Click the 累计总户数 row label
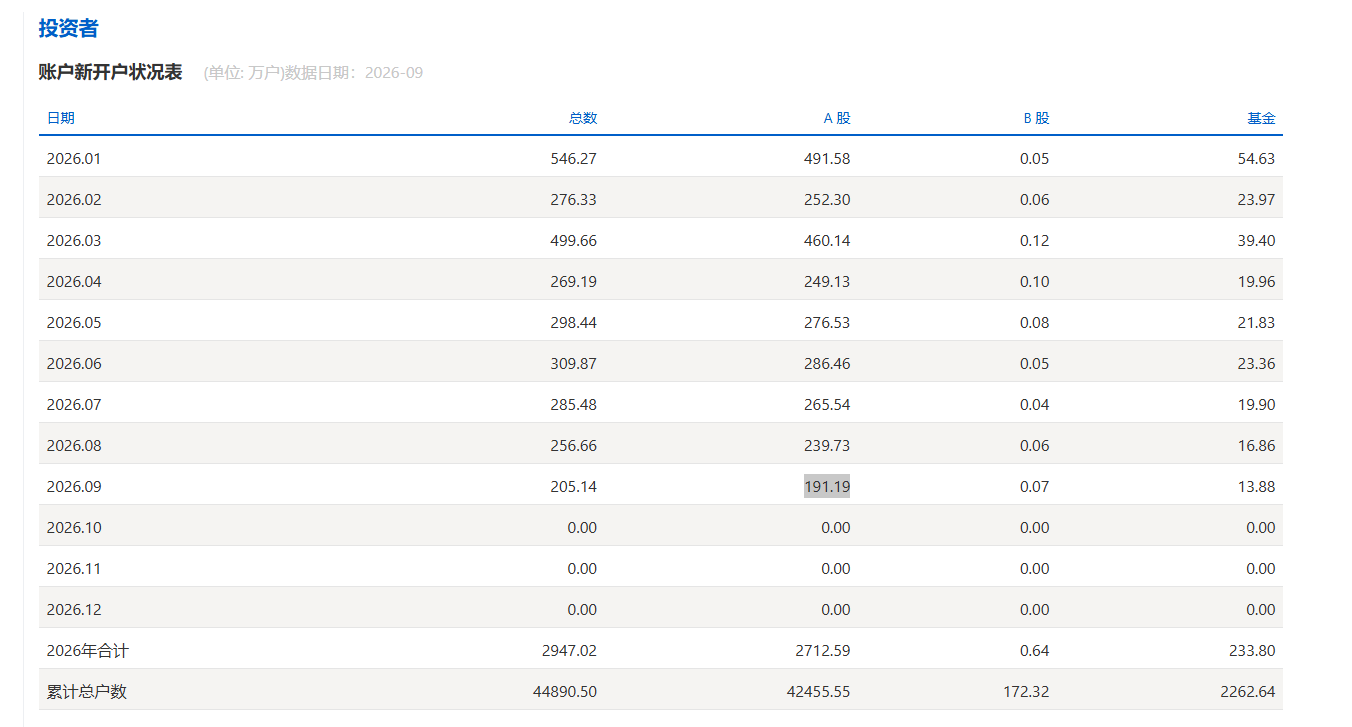The image size is (1352, 727). point(86,691)
